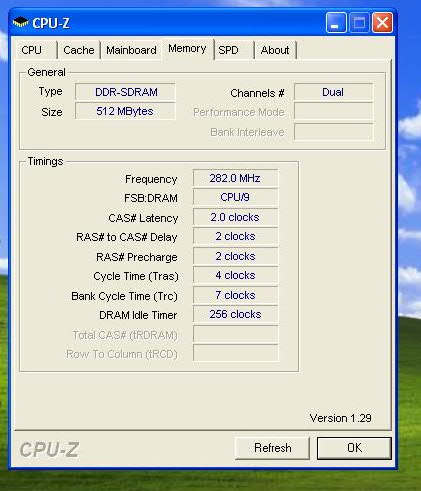The image size is (421, 491).
Task: Open the Cache tab
Action: coord(79,50)
